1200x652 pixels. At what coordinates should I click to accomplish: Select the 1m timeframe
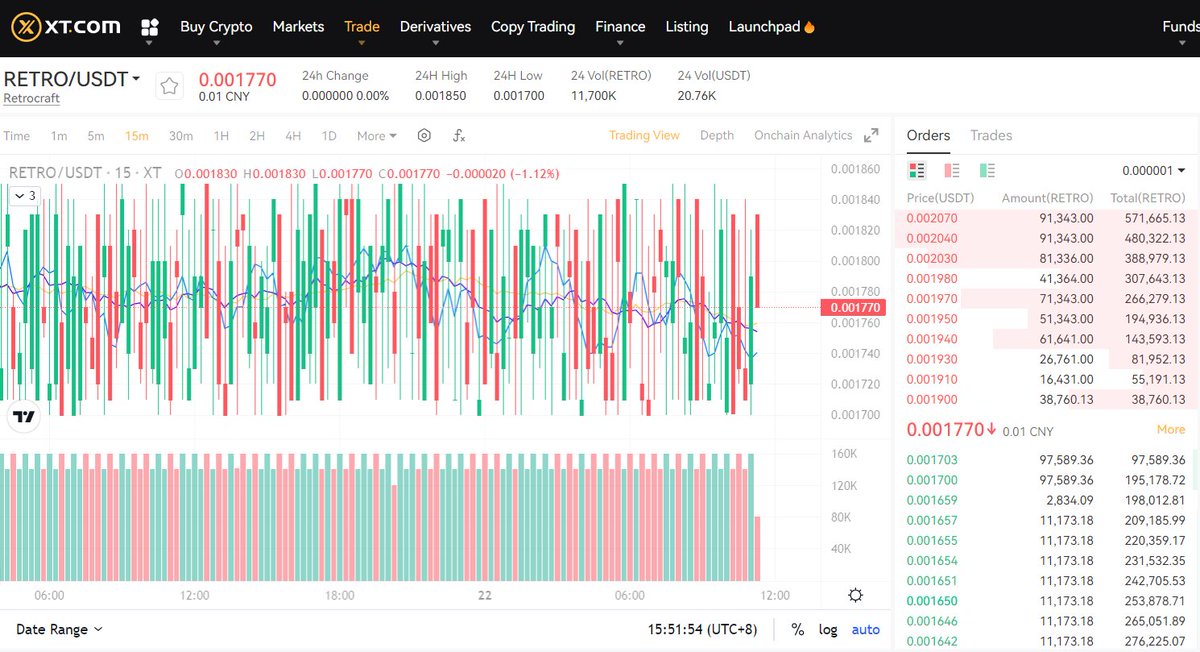coord(59,136)
